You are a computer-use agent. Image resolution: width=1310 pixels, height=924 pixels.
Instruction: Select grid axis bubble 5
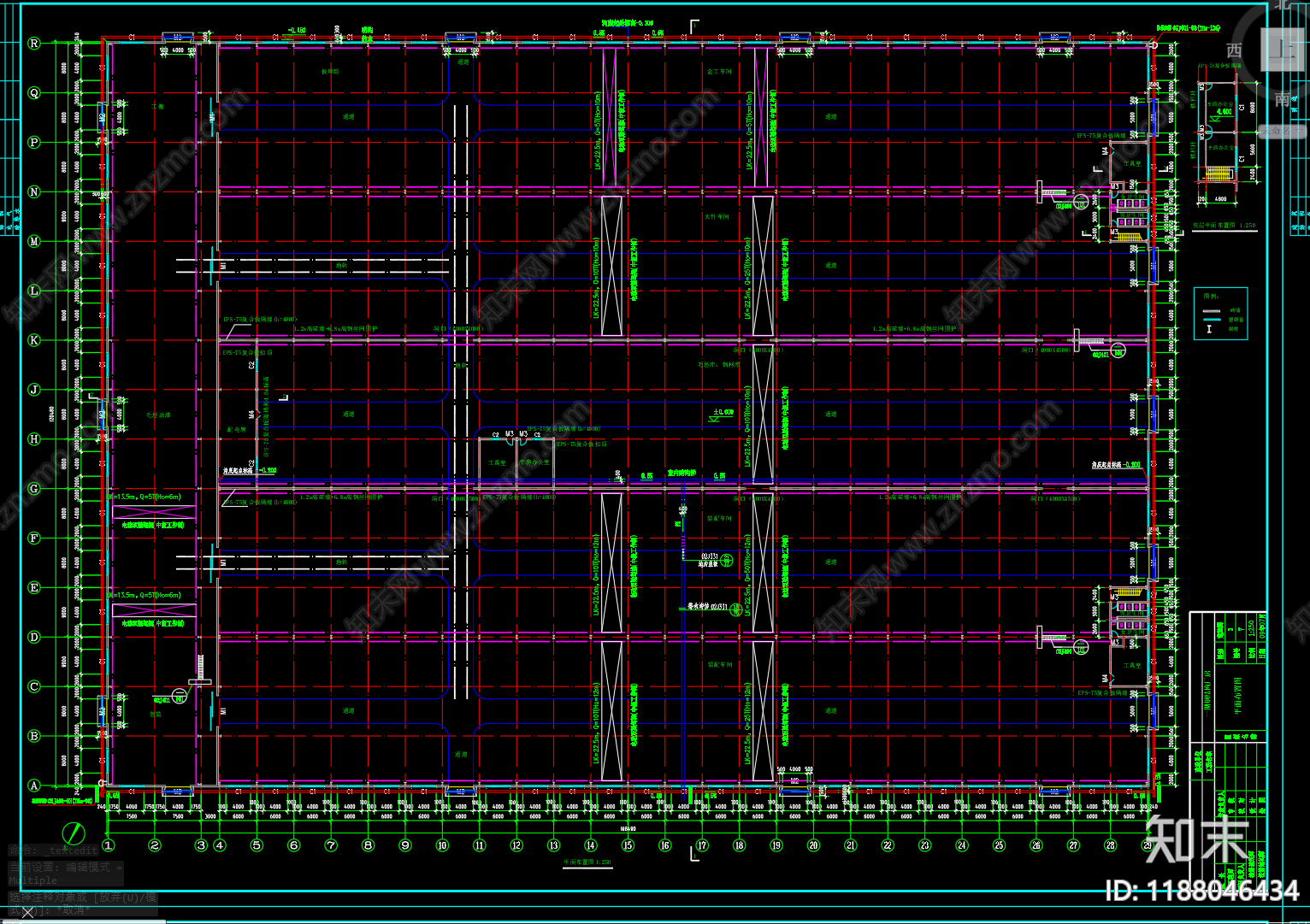point(257,845)
